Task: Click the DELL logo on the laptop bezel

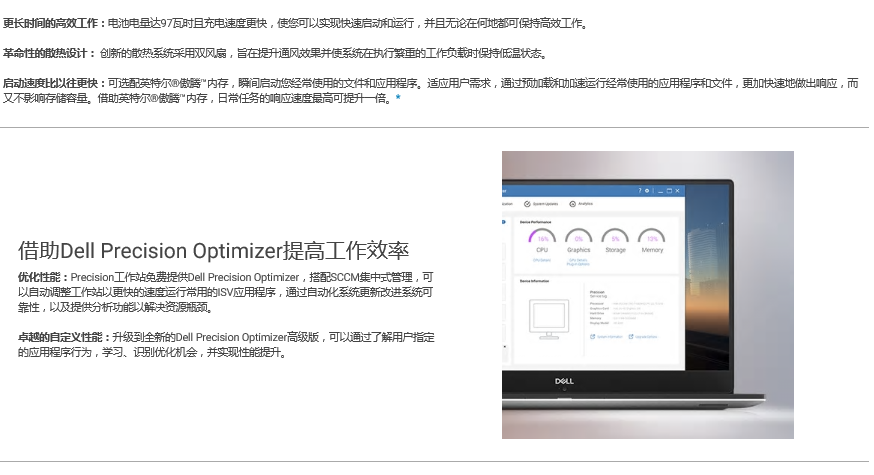Action: (x=563, y=381)
